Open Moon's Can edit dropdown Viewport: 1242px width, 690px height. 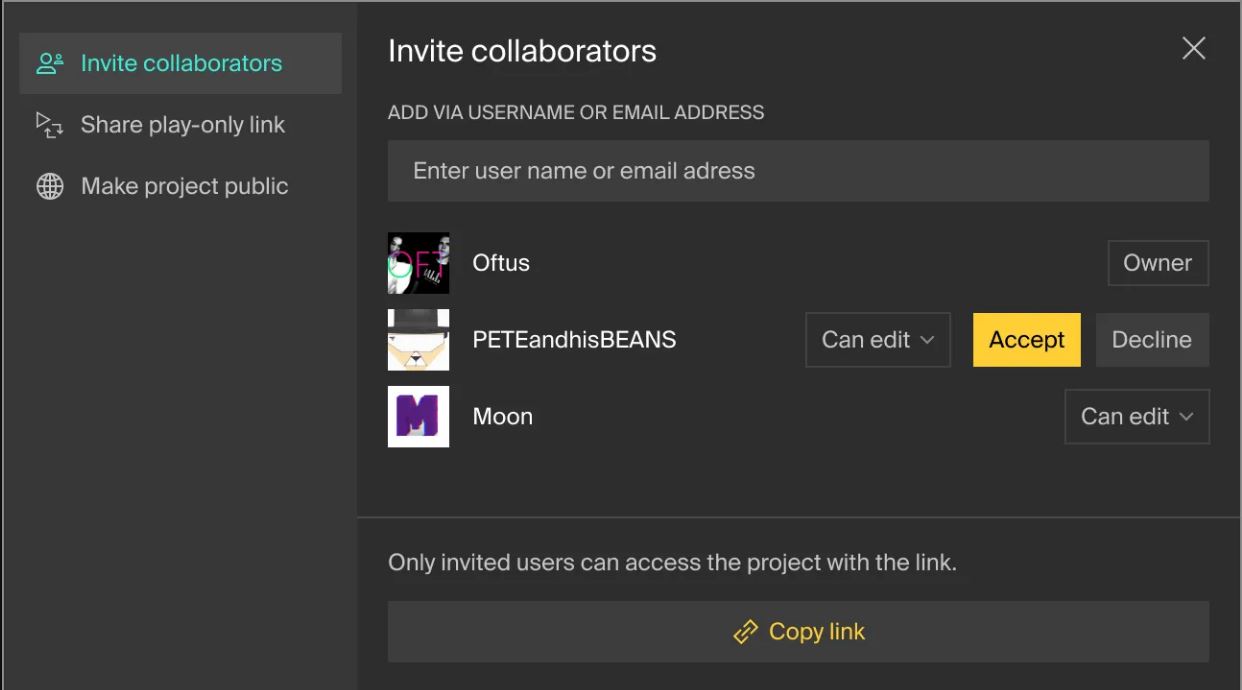tap(1136, 416)
